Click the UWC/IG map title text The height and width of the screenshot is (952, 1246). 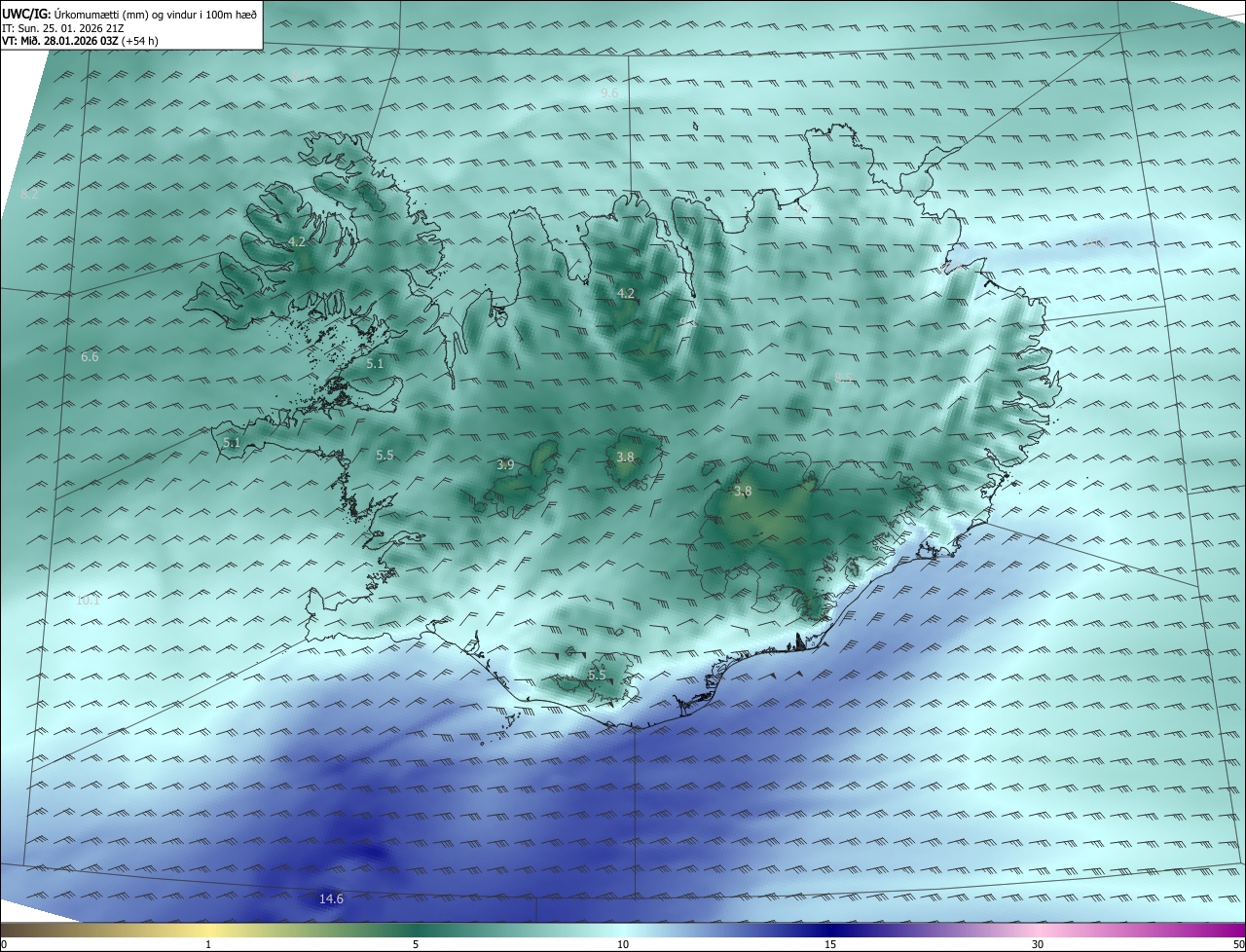129,14
